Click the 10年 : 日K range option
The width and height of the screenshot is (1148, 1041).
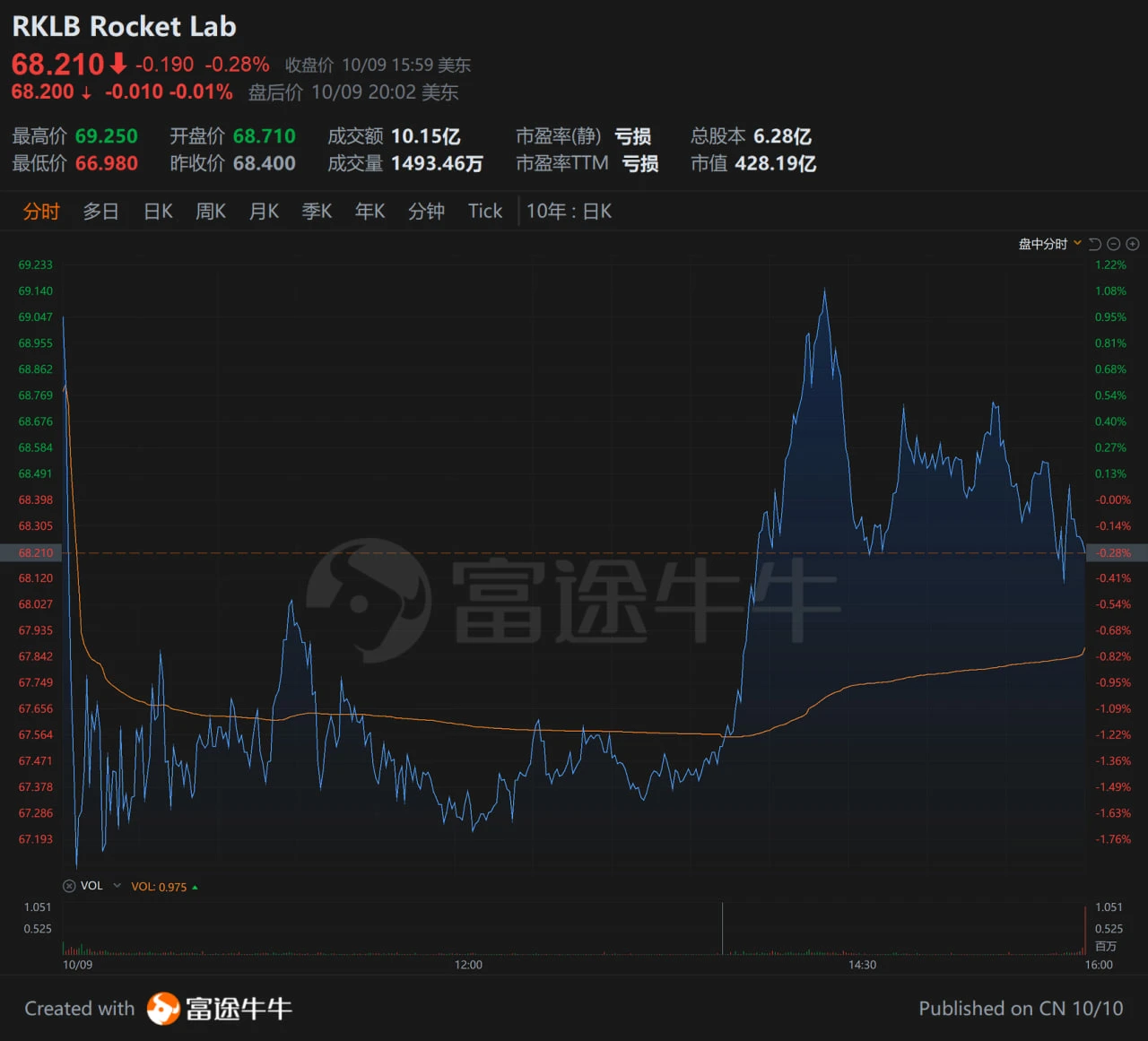[x=569, y=212]
